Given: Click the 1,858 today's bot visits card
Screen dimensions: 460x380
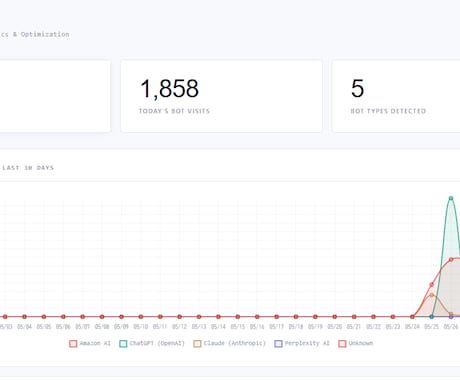Looking at the screenshot, I should click(221, 96).
